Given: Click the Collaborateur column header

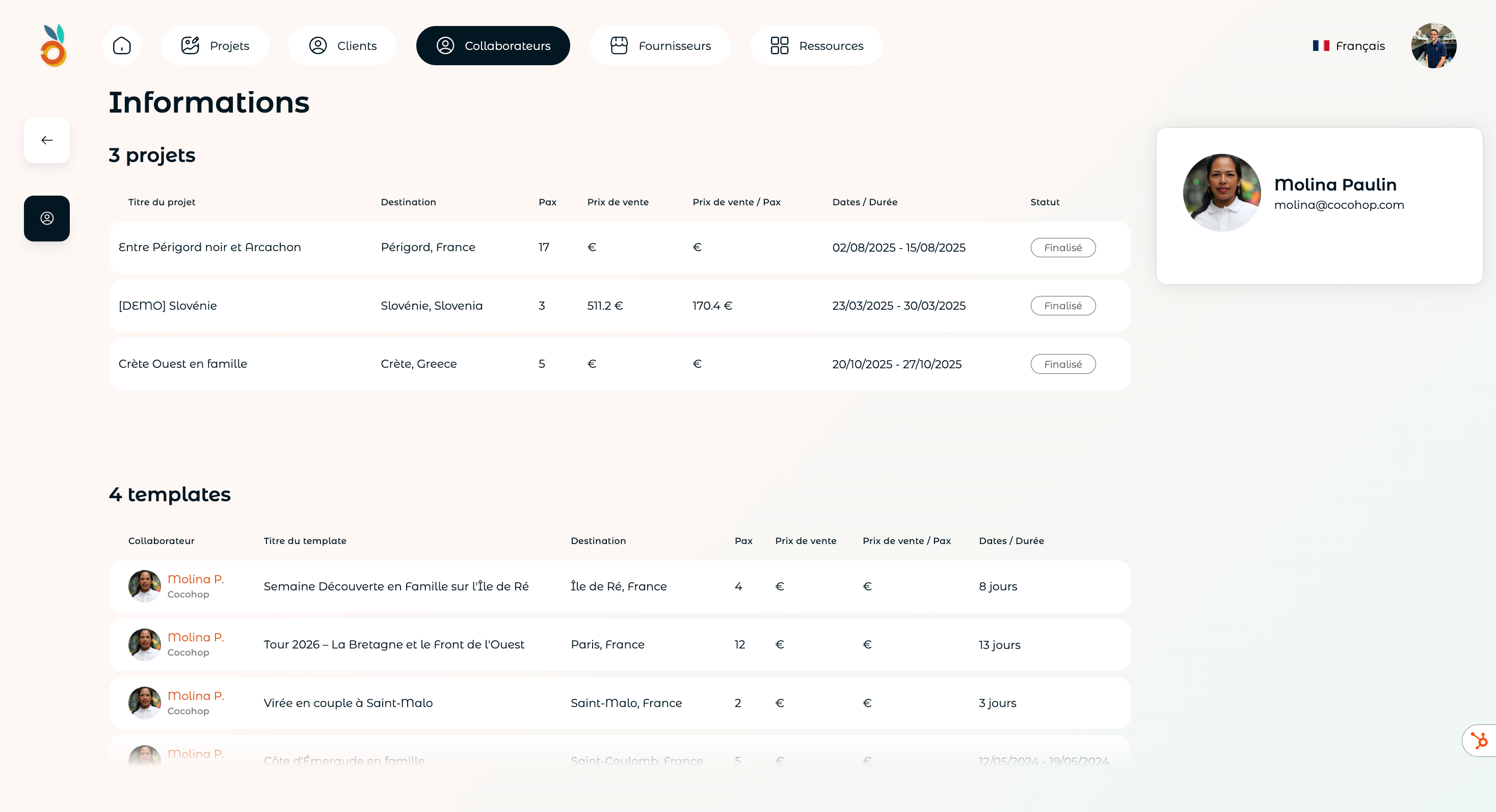Looking at the screenshot, I should pyautogui.click(x=162, y=541).
